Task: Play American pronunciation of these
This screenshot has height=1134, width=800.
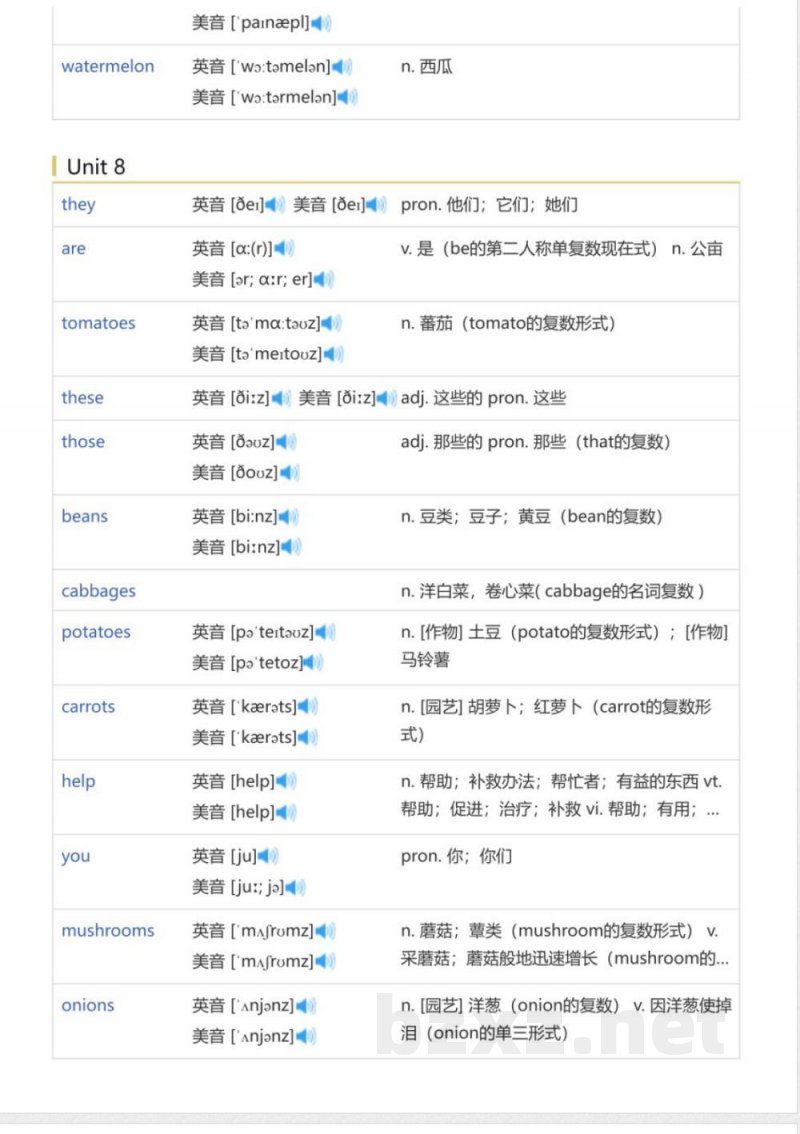Action: [387, 398]
